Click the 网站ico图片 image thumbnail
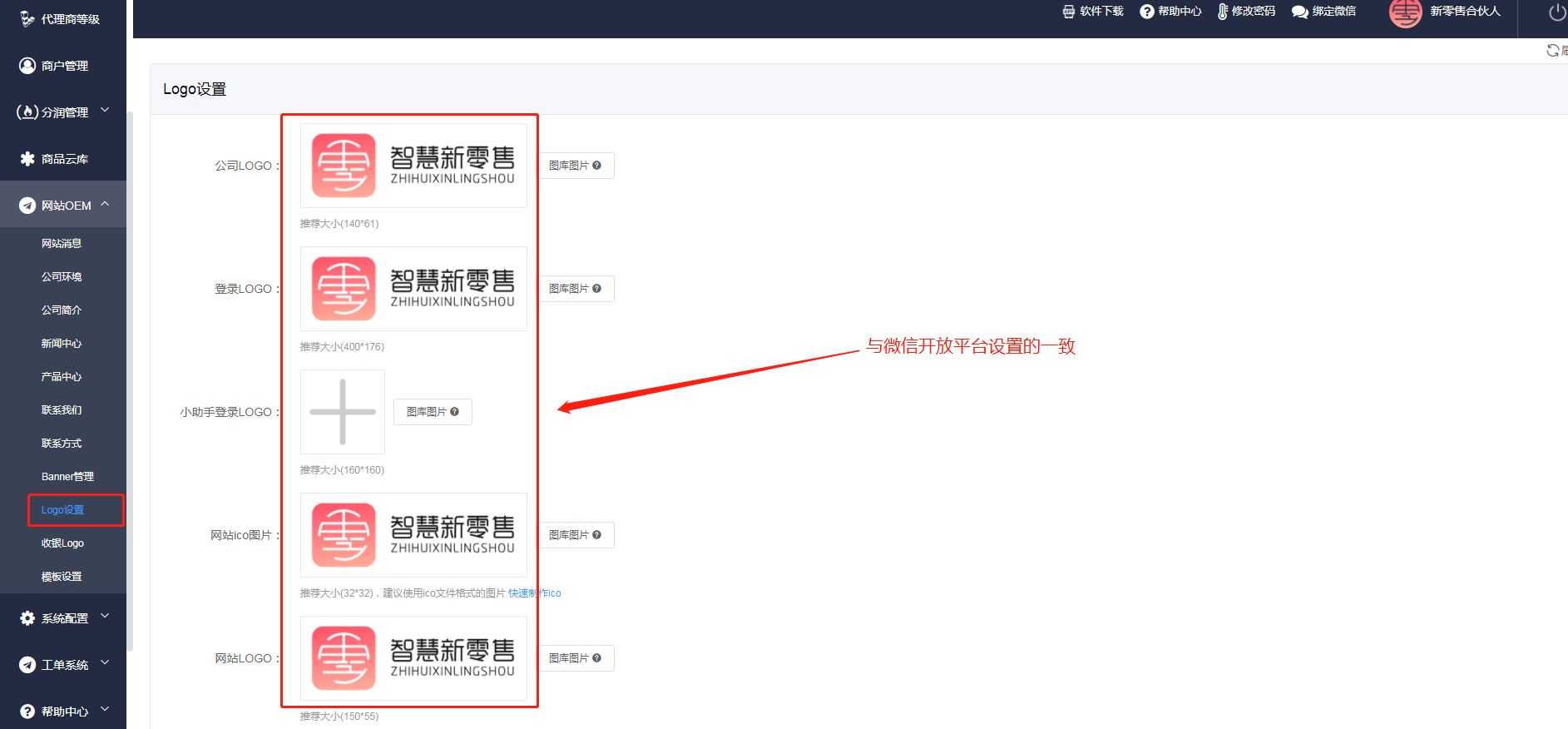Screen dimensions: 1568x729 413,535
